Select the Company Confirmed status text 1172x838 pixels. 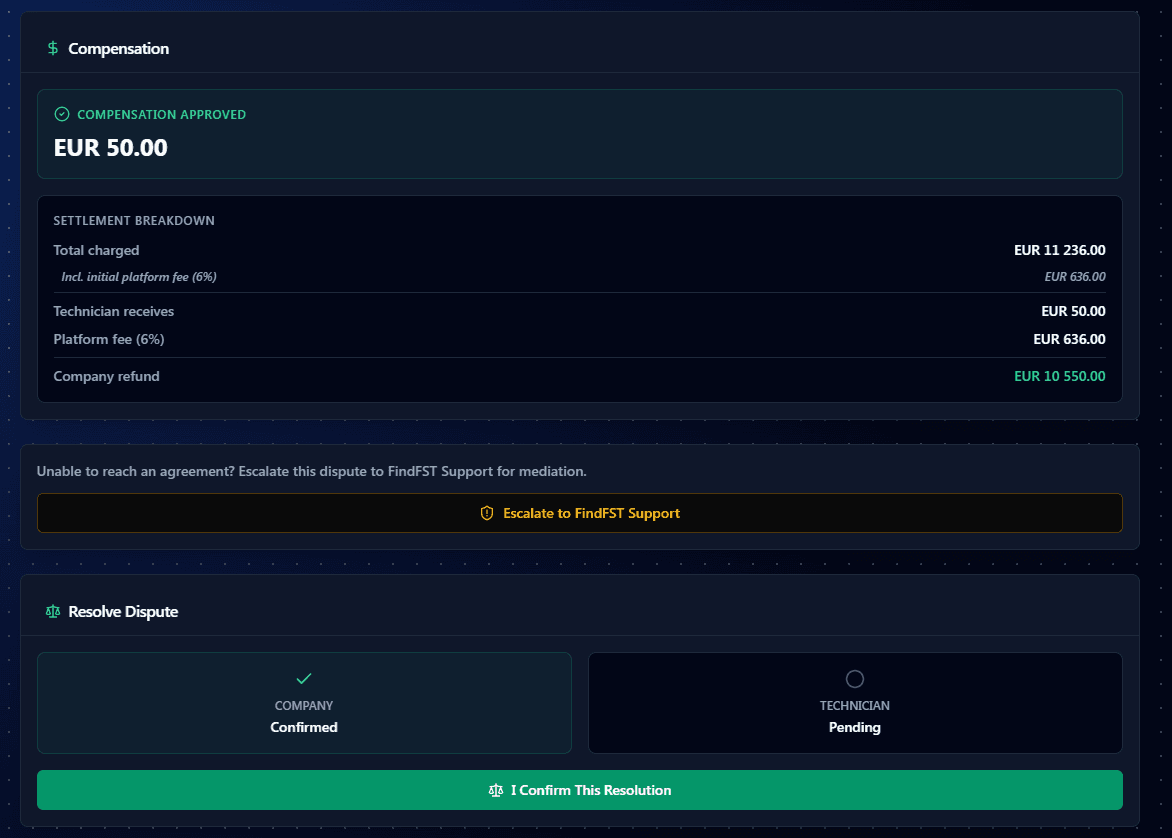tap(304, 727)
